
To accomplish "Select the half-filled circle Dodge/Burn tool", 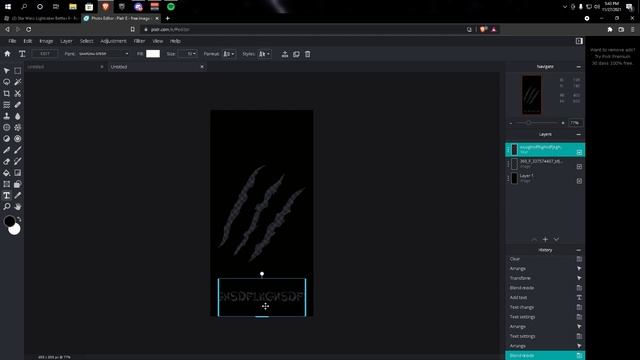I will (x=7, y=139).
